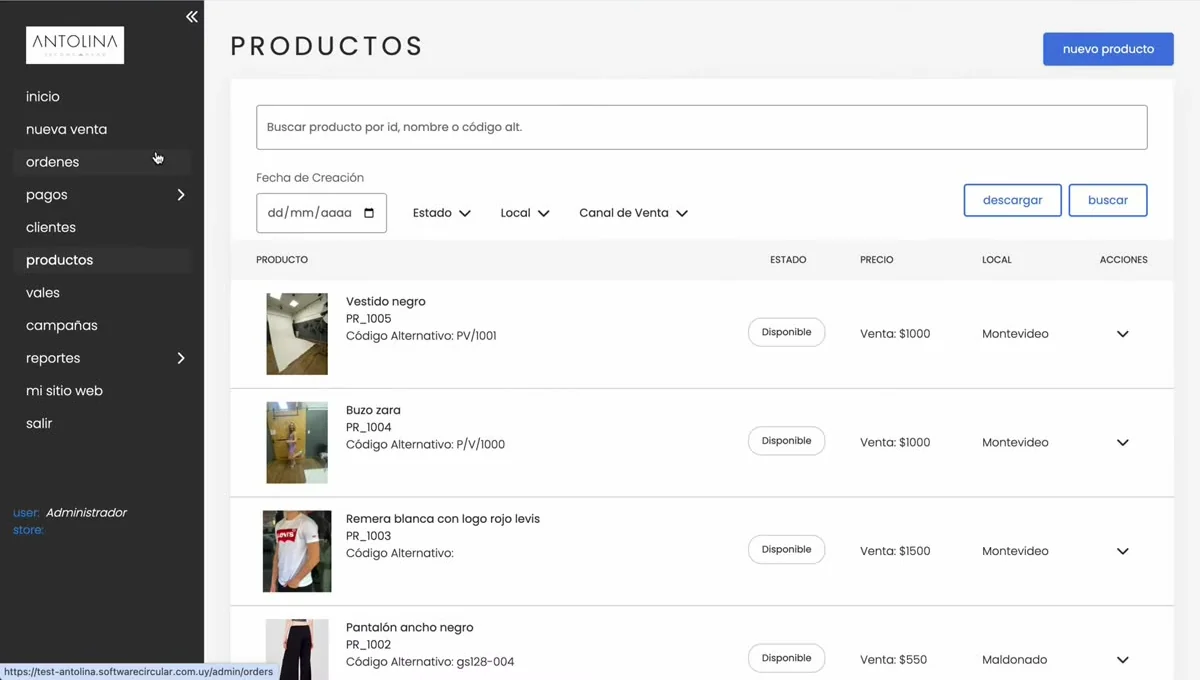This screenshot has width=1200, height=680.
Task: Click the buscar button
Action: [1108, 200]
